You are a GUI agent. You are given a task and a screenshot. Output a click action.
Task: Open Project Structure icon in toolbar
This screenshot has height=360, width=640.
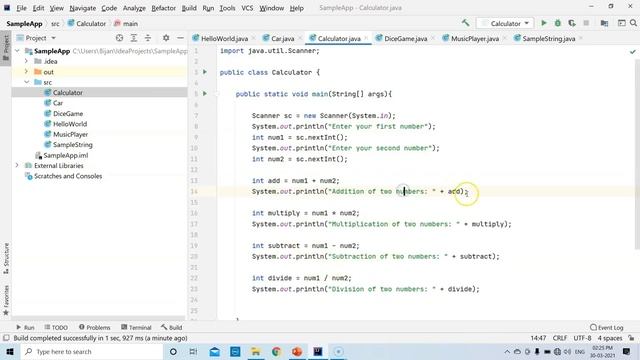point(604,23)
